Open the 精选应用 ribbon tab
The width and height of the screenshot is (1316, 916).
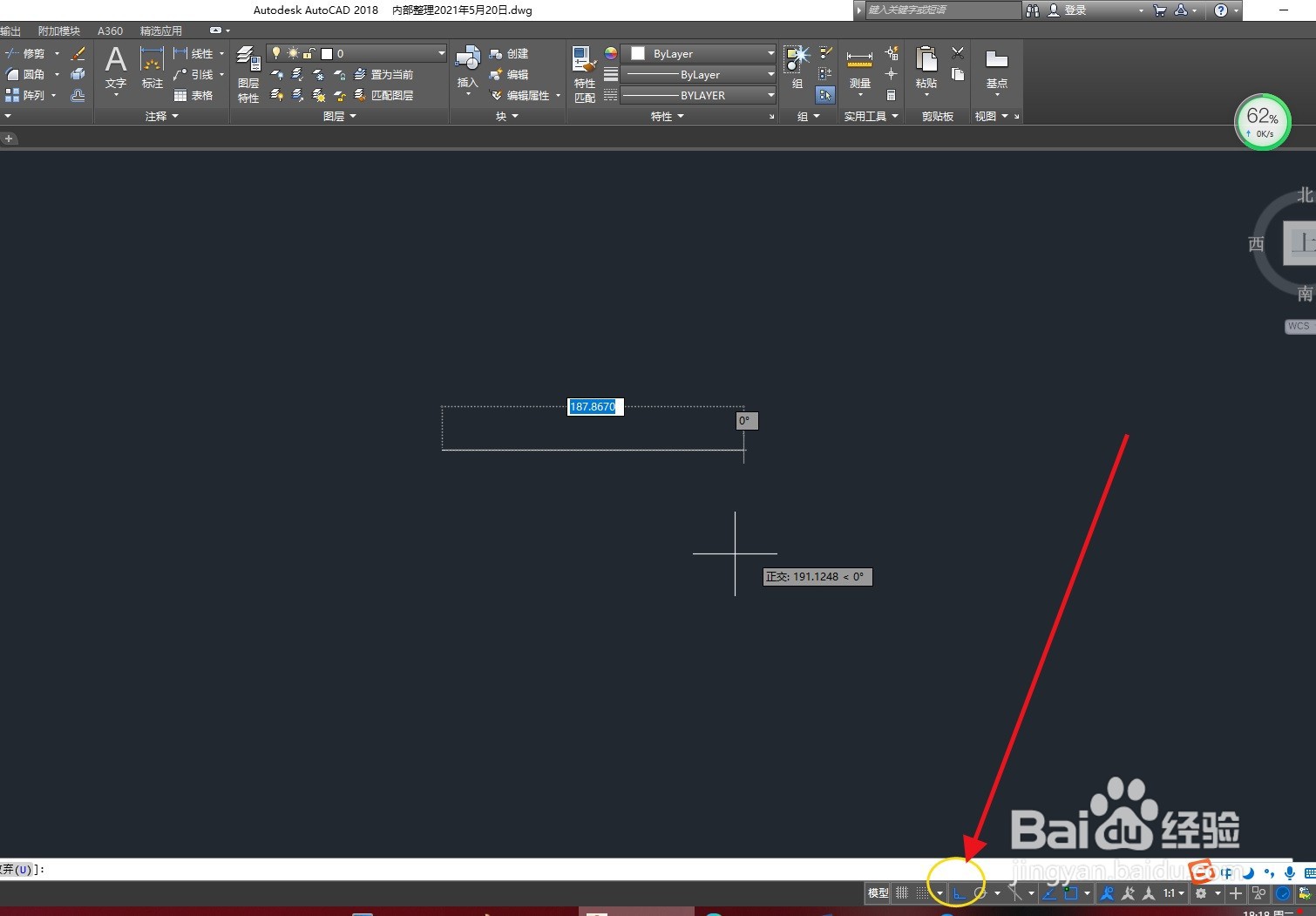click(x=161, y=31)
